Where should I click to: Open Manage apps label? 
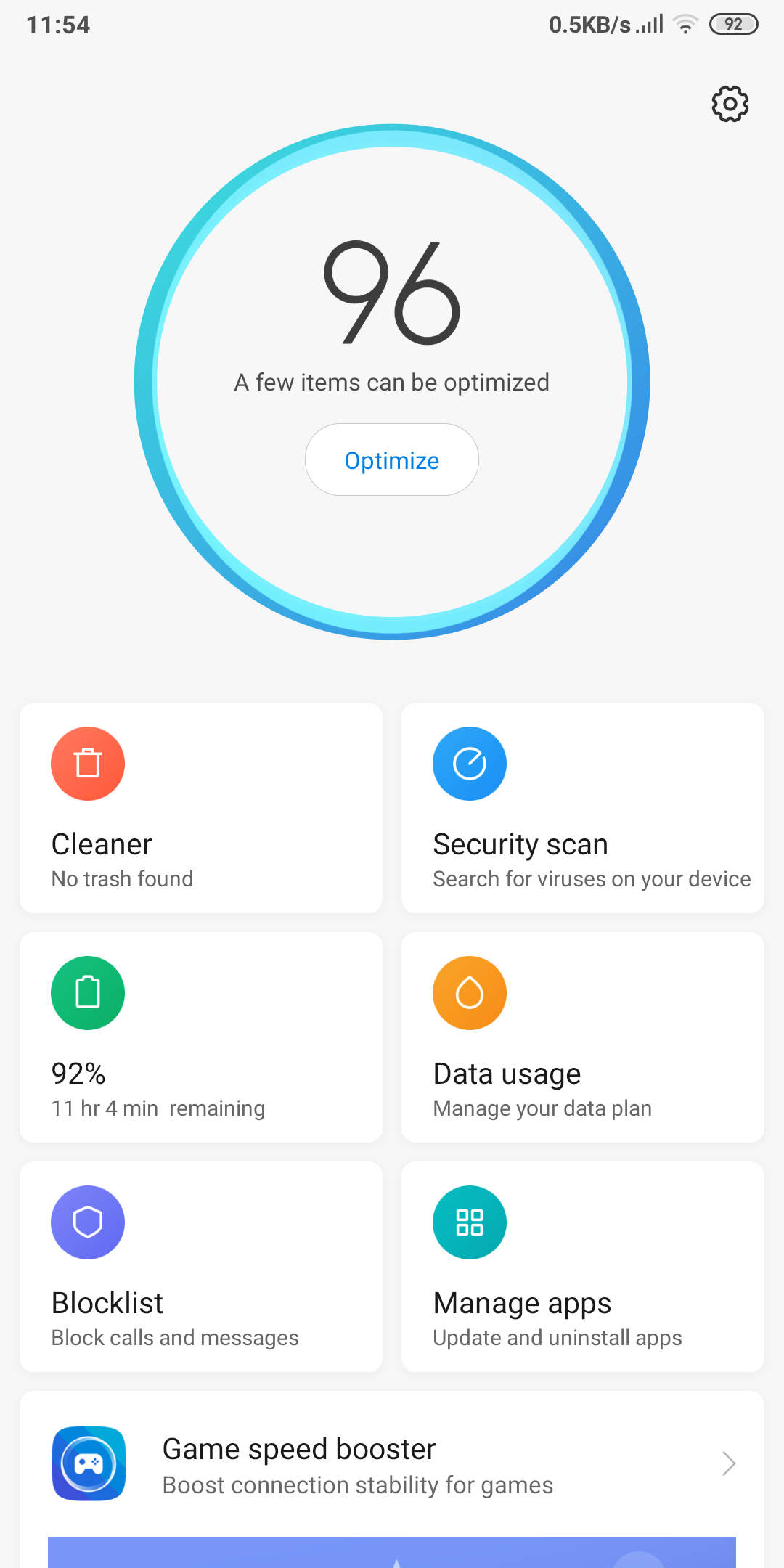click(x=522, y=1303)
